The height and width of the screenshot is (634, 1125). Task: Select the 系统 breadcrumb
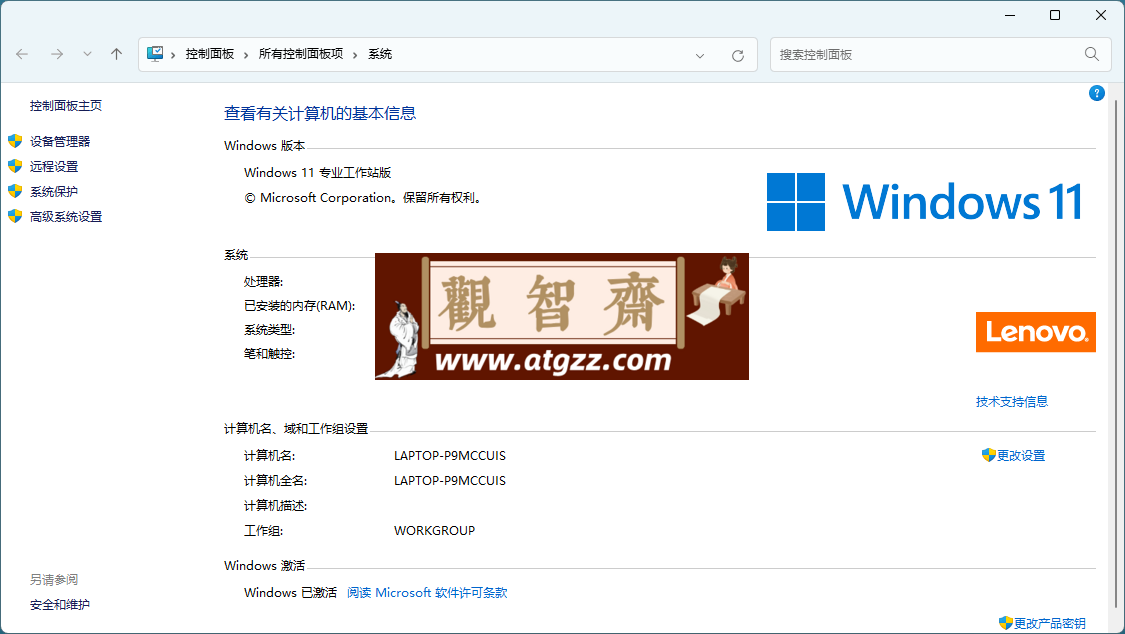point(380,55)
